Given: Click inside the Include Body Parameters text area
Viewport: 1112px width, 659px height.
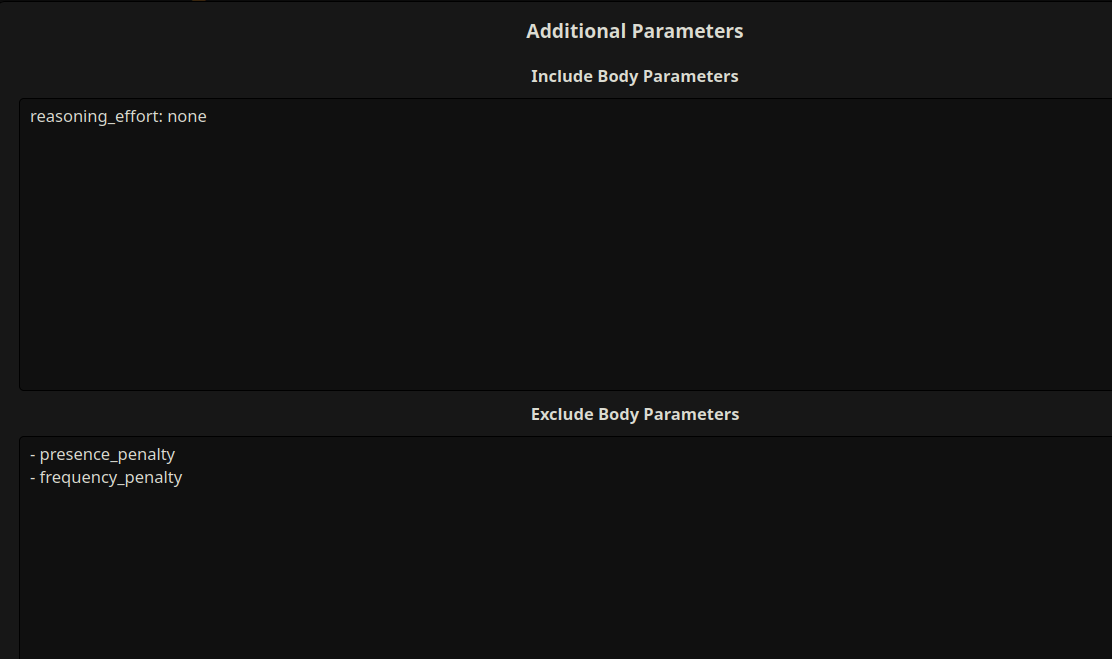Looking at the screenshot, I should (565, 244).
